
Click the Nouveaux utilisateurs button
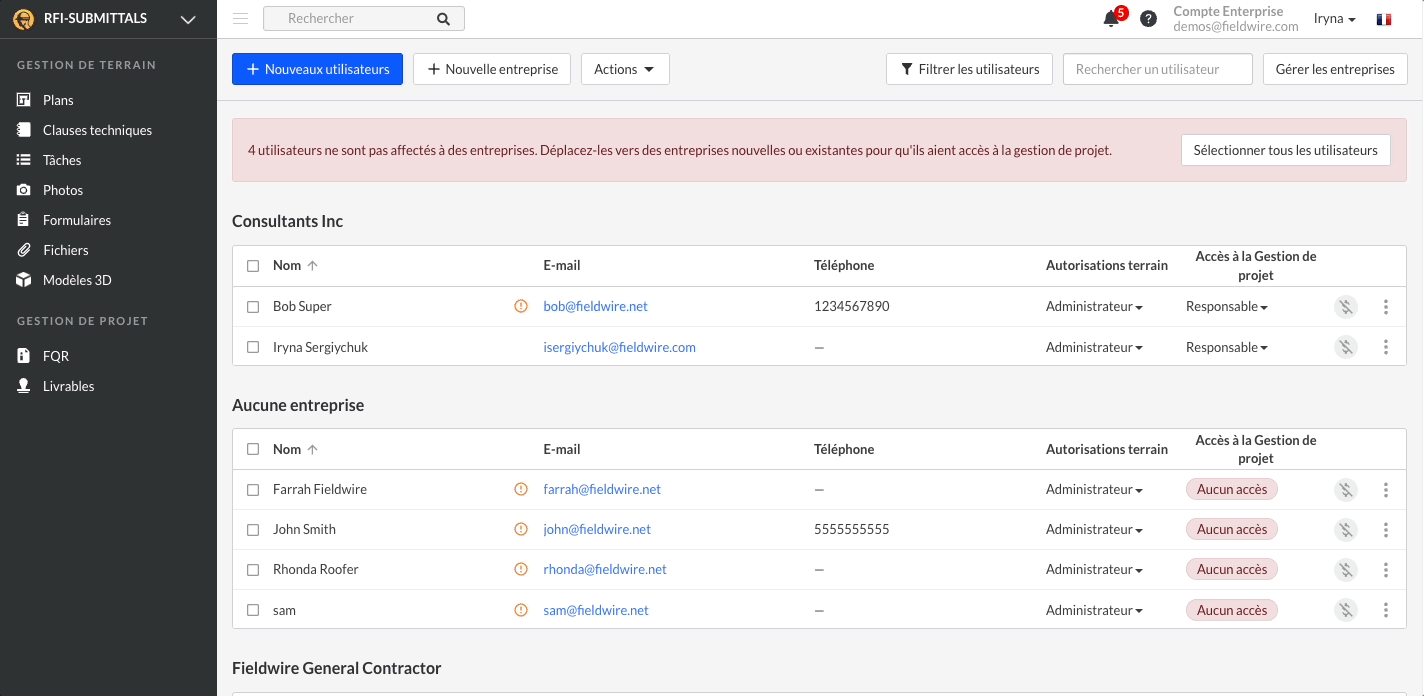pos(317,69)
